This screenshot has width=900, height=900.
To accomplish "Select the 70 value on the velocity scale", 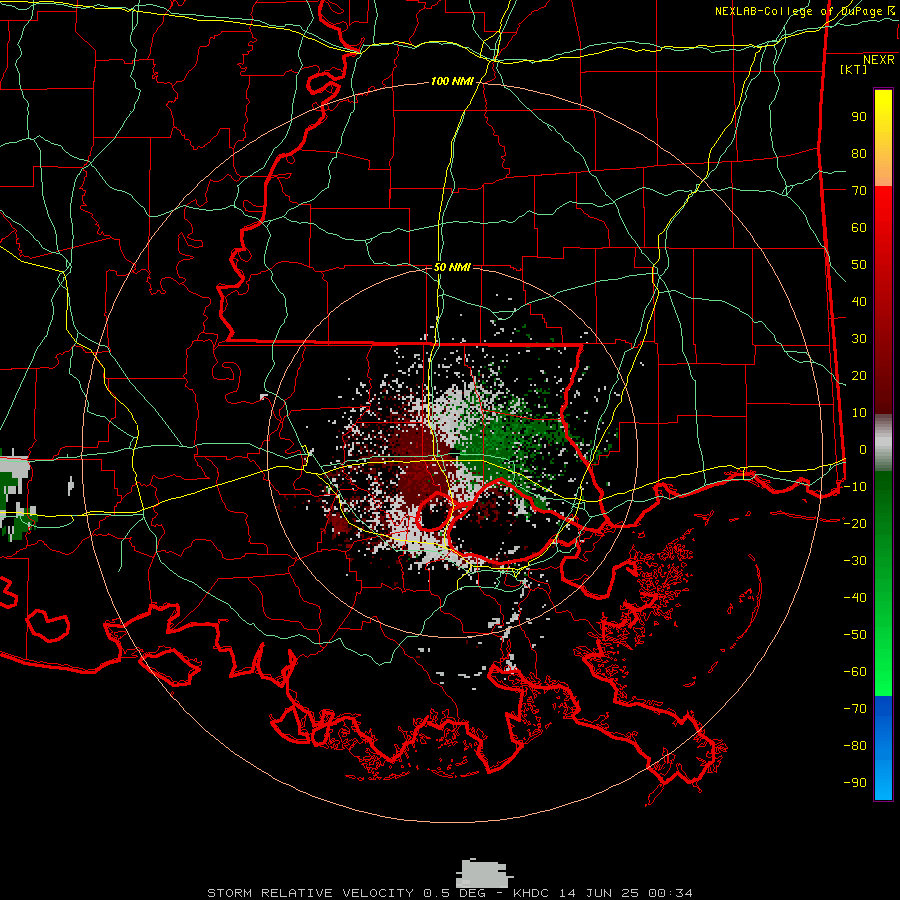I will [x=859, y=191].
